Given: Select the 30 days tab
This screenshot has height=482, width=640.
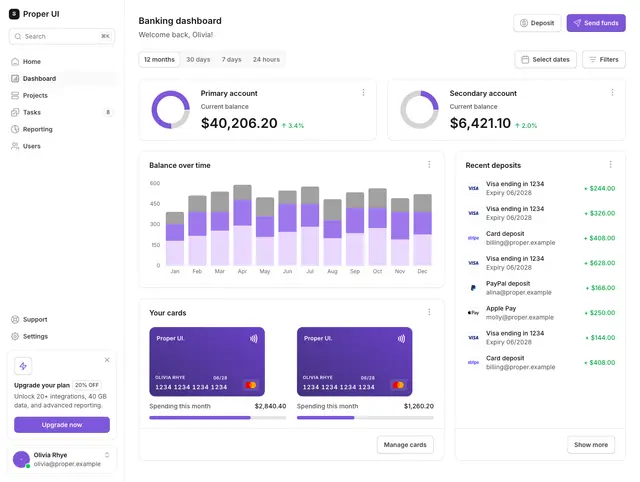Looking at the screenshot, I should tap(198, 60).
